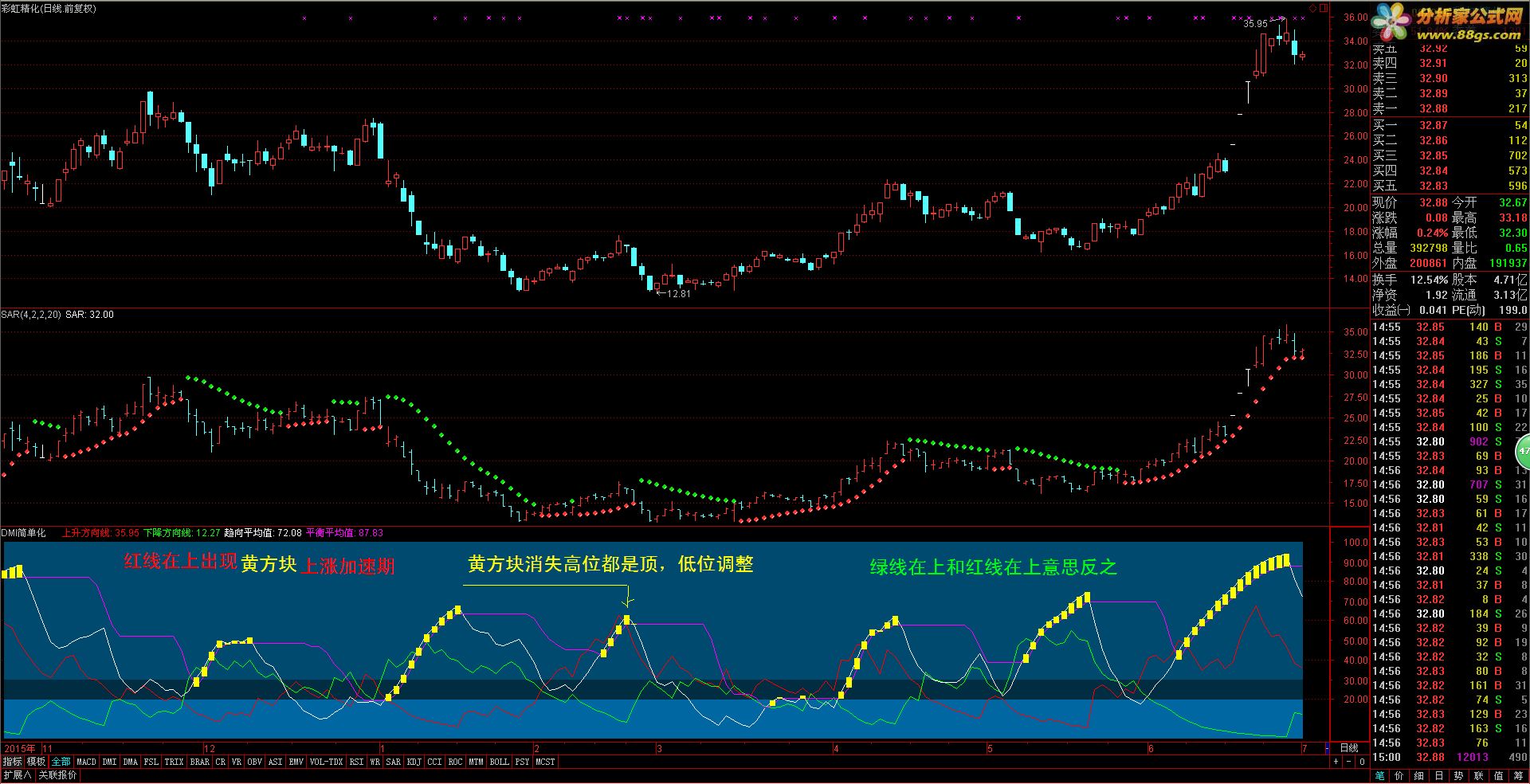Click the DMI简单化 indicator label
The image size is (1530, 784).
23,533
